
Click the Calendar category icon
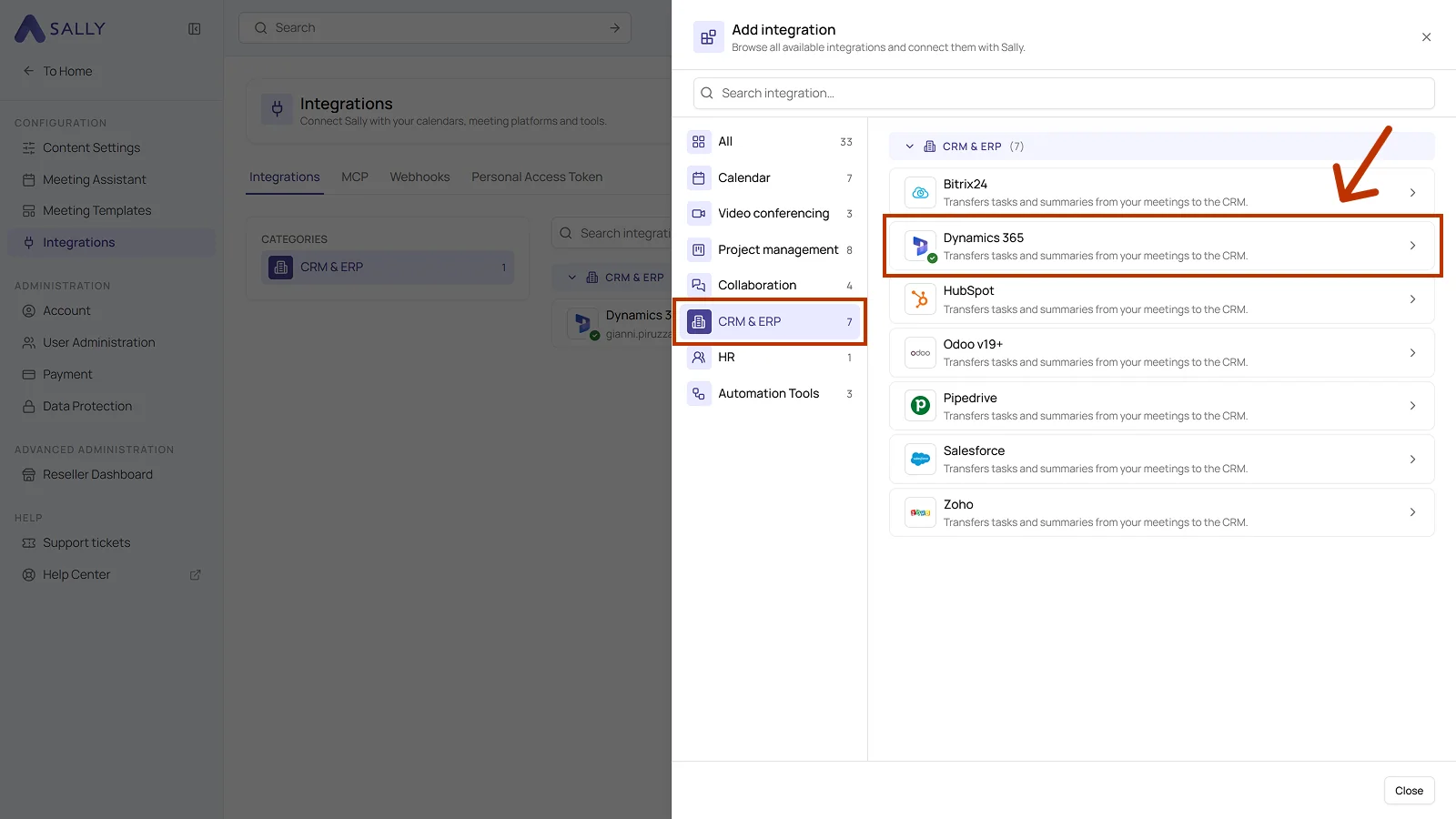[699, 178]
